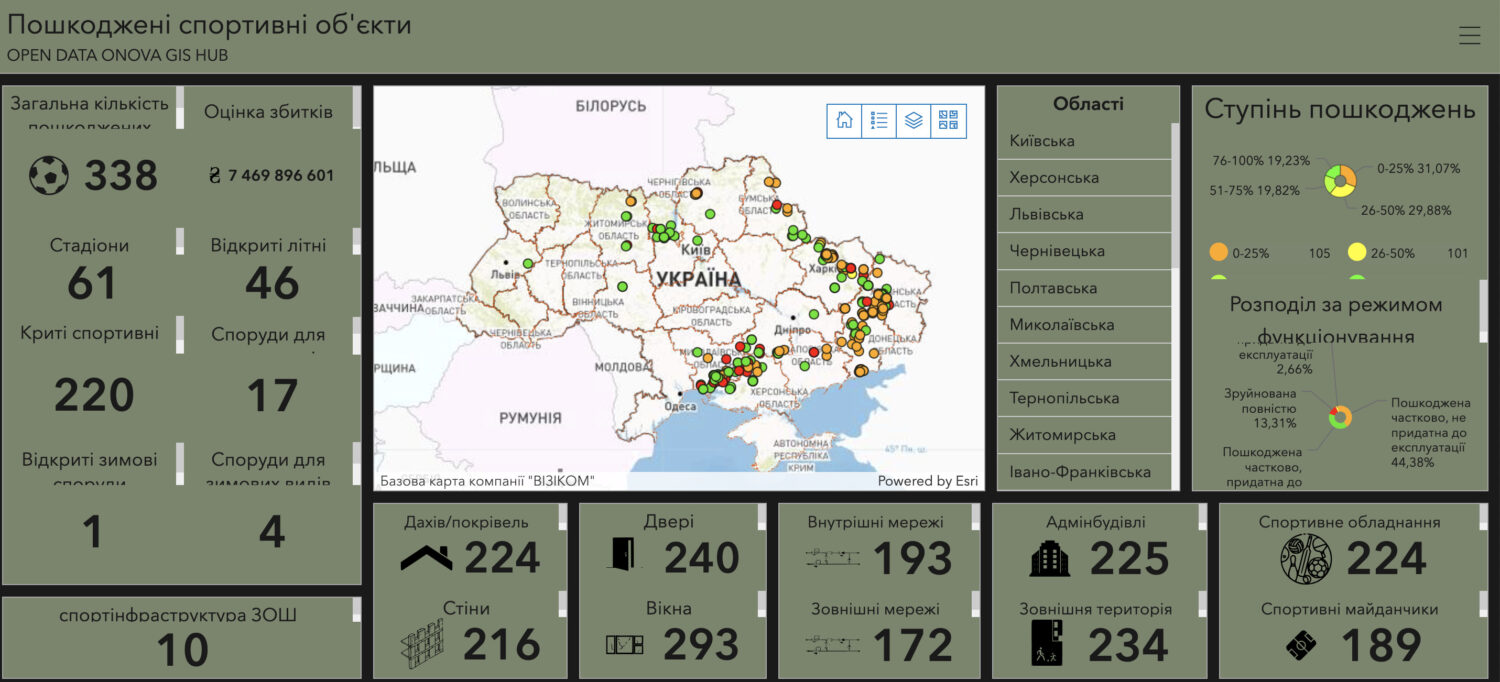The image size is (1500, 682).
Task: Click the field icon beside Спортивні майданчики
Action: 1301,647
